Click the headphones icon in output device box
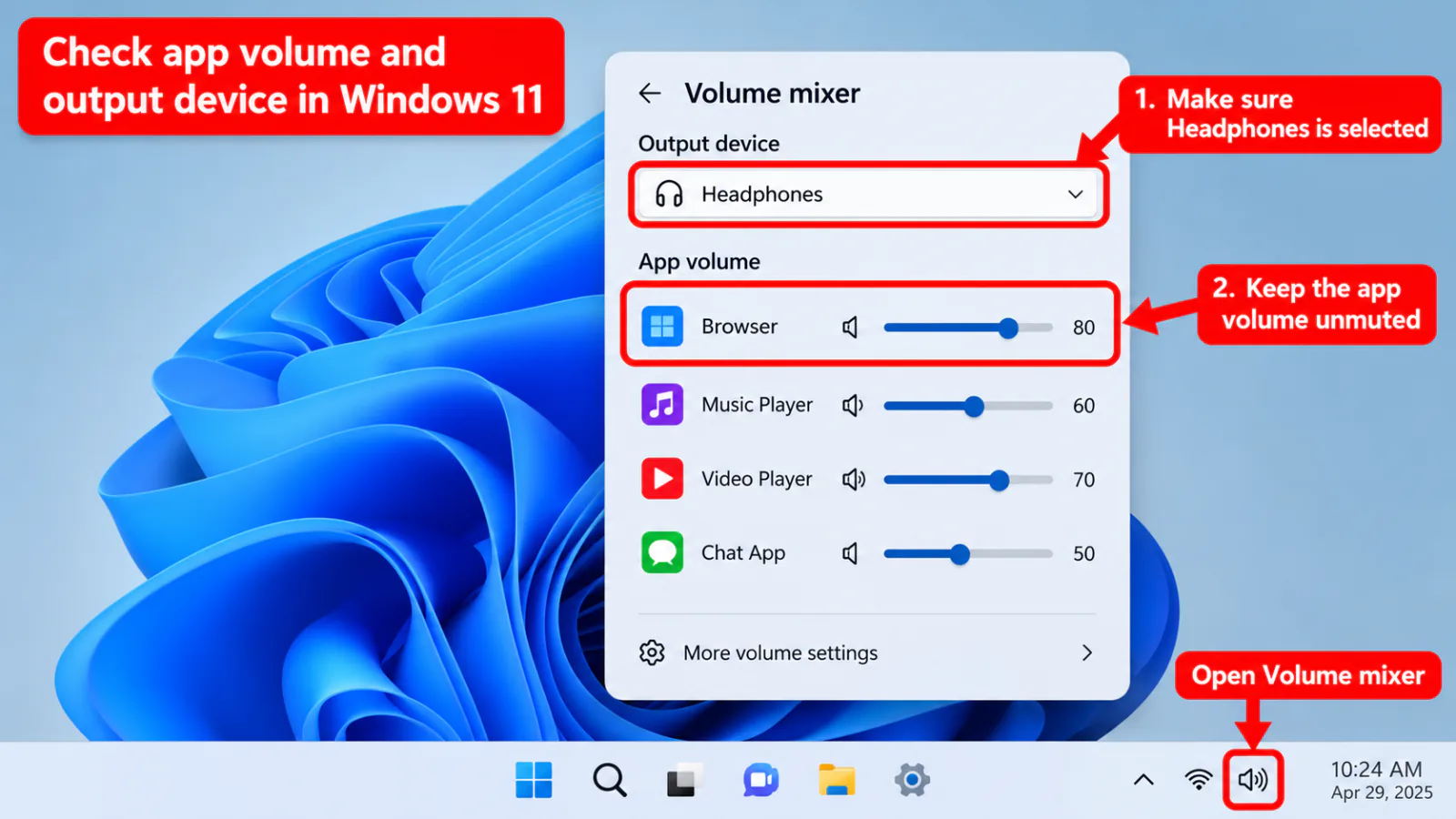The image size is (1456, 819). (x=669, y=194)
